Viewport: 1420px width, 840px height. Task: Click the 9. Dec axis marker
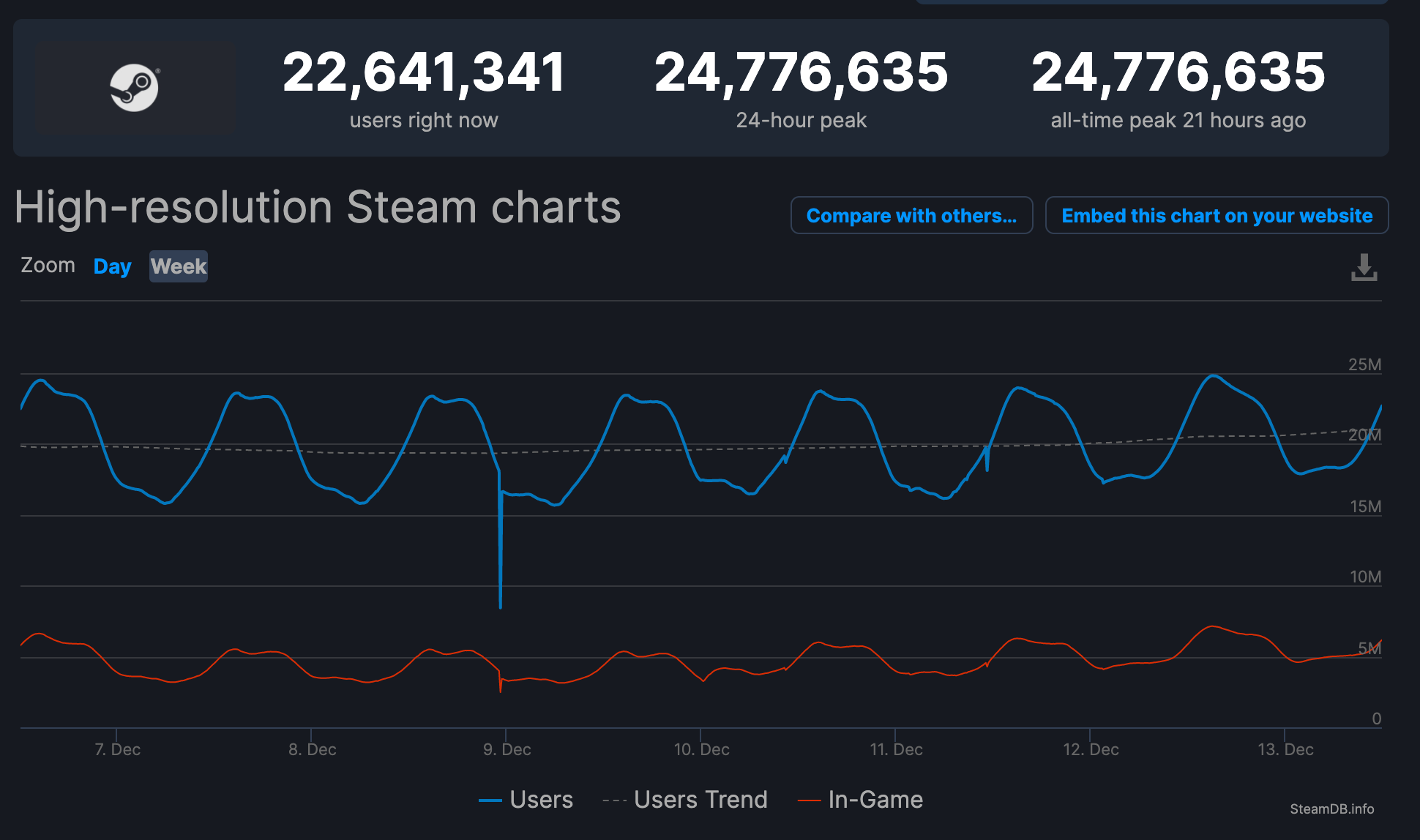click(507, 749)
